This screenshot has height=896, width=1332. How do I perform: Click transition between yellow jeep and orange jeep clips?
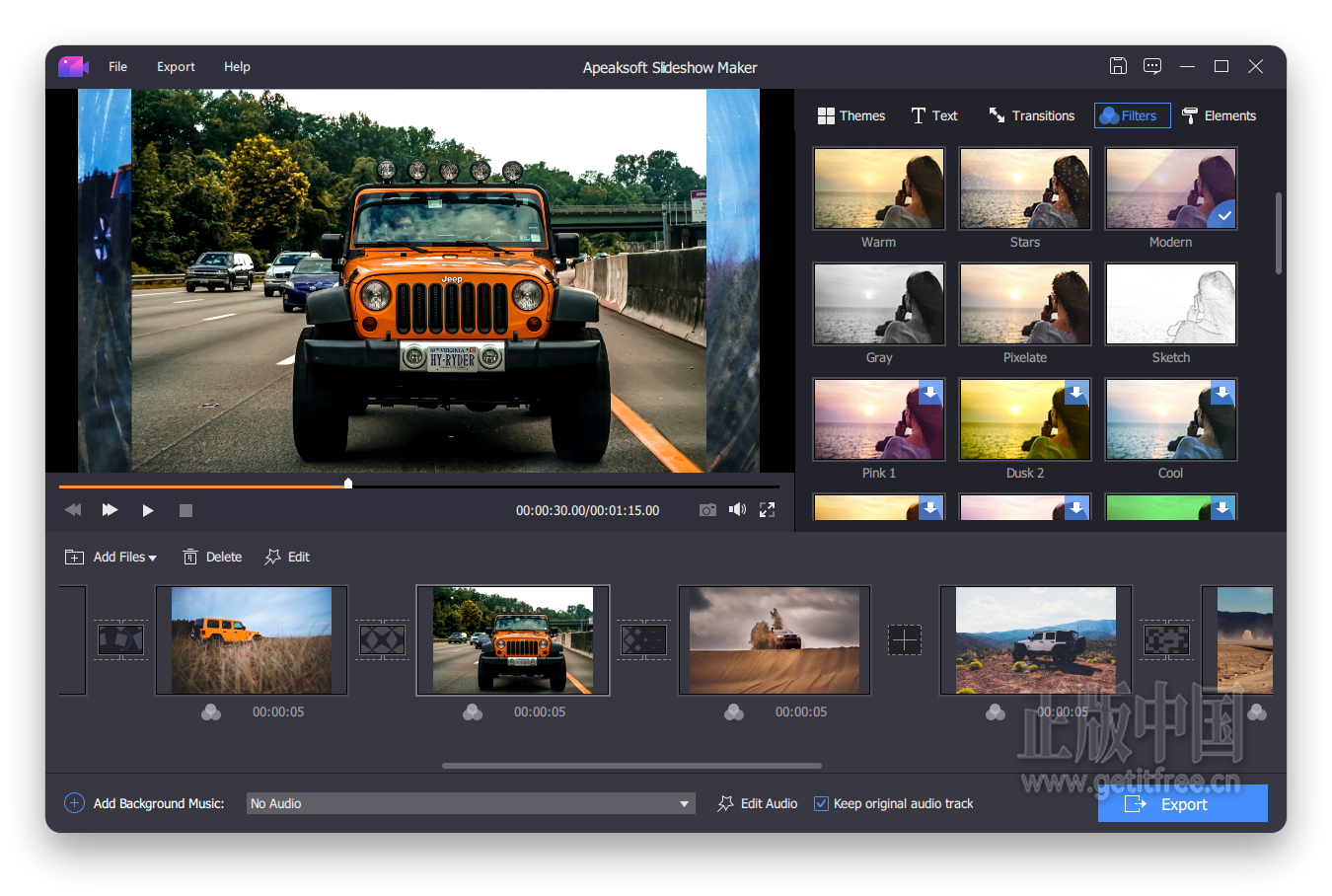pyautogui.click(x=382, y=640)
